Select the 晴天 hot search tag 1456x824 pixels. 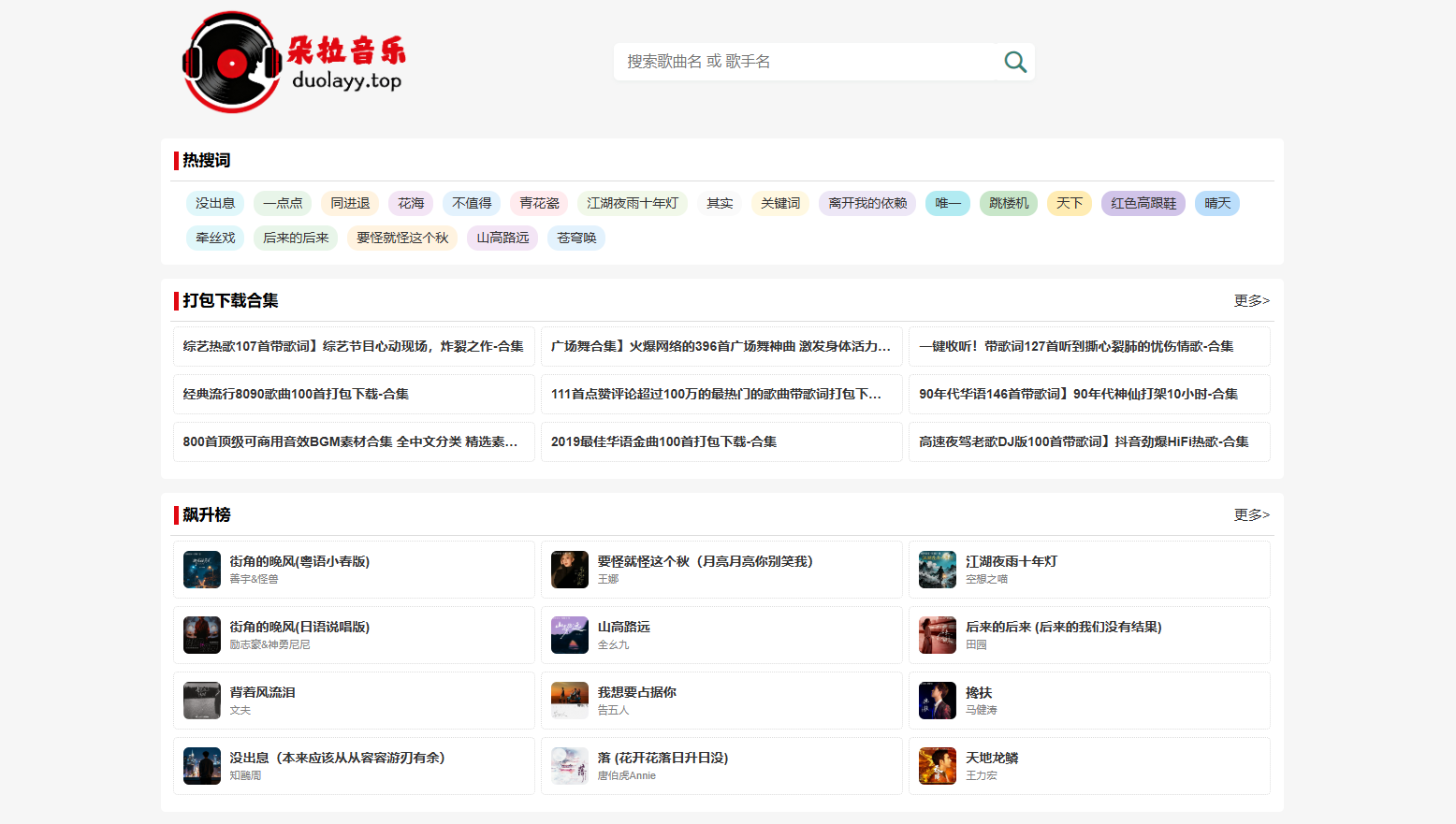(x=1216, y=203)
